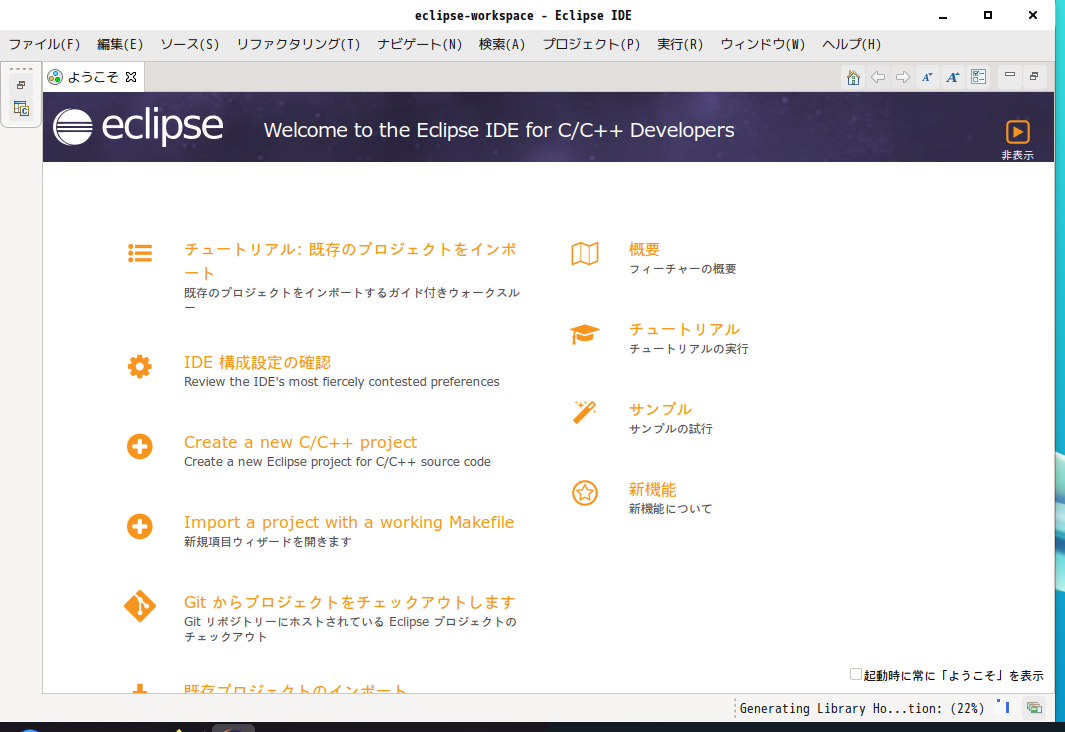1065x732 pixels.
Task: Open the サンプル samples link
Action: coord(660,409)
